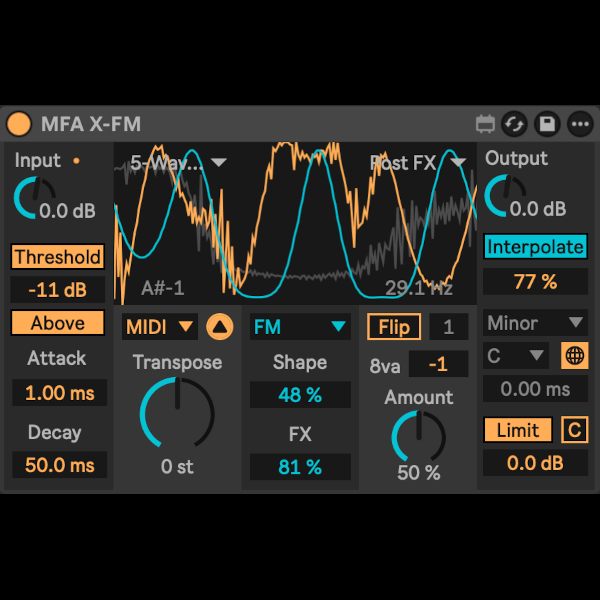Screen dimensions: 600x600
Task: Click the Flip button
Action: click(393, 326)
